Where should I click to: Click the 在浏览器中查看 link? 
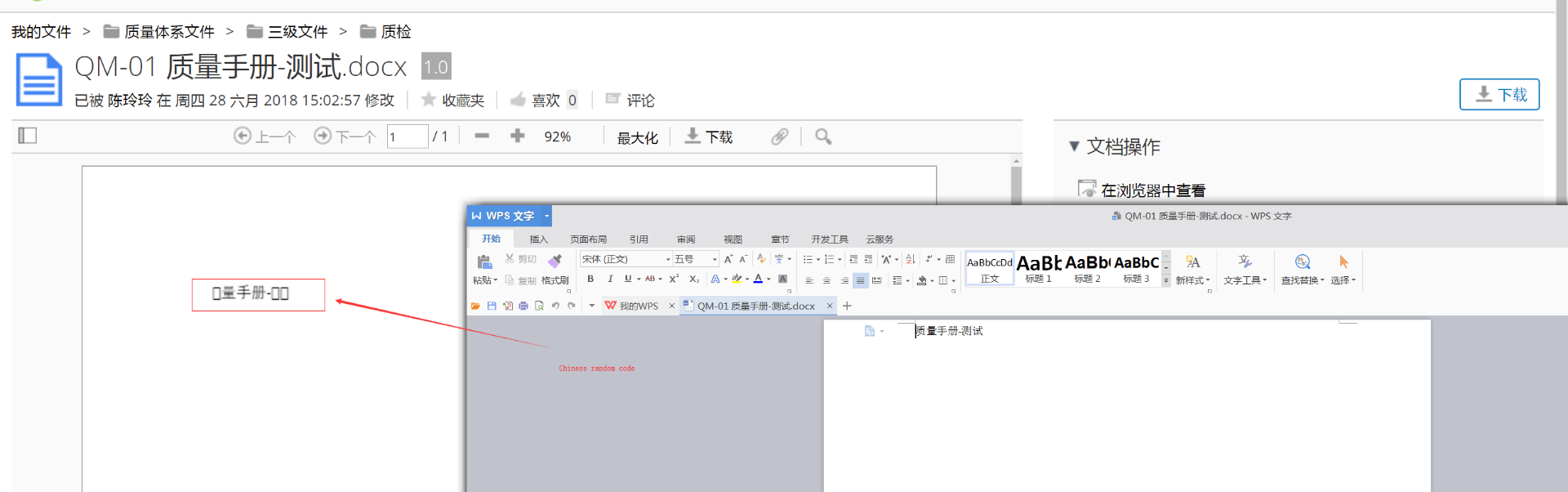(x=1152, y=190)
